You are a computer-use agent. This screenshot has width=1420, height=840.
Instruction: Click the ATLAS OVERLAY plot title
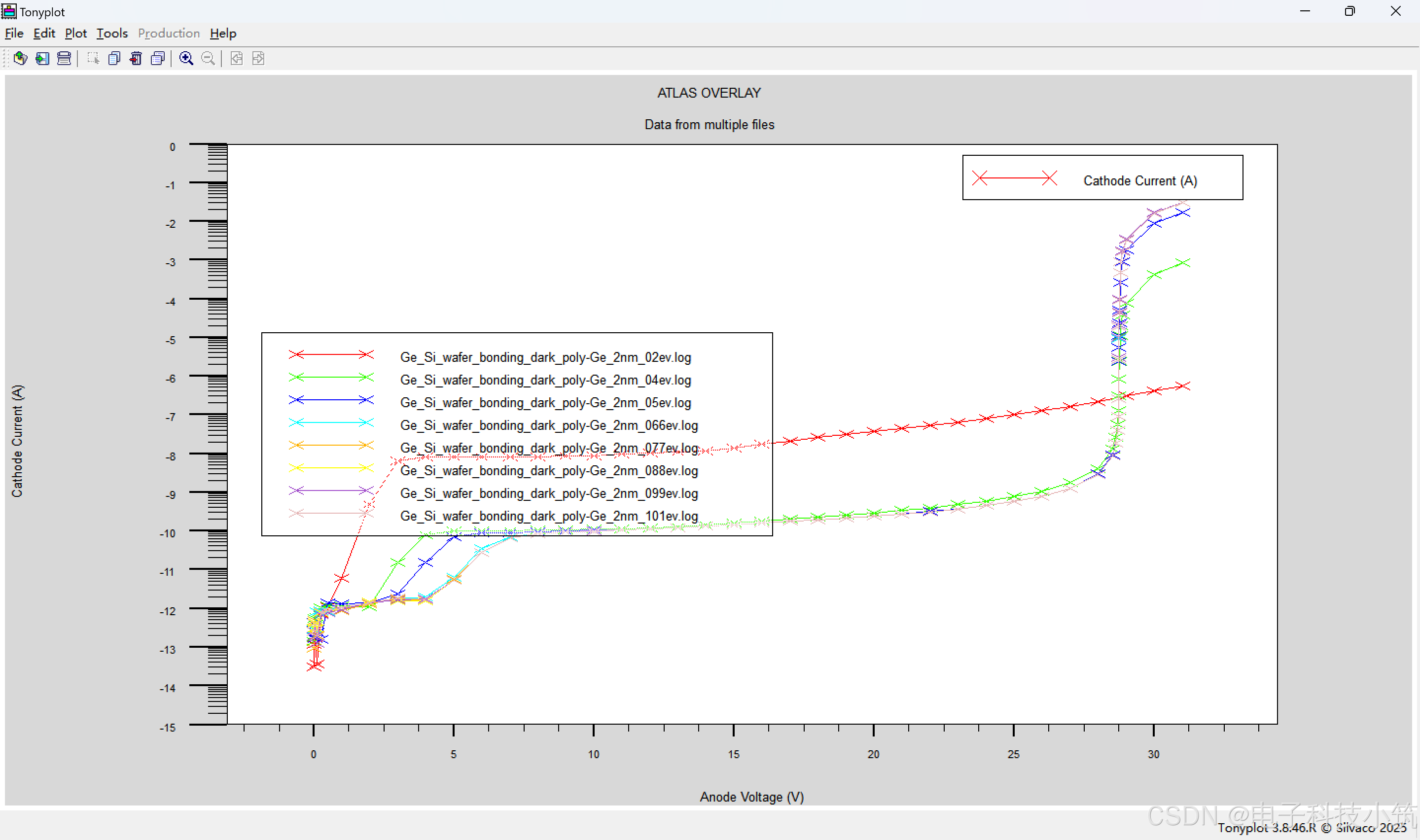709,93
